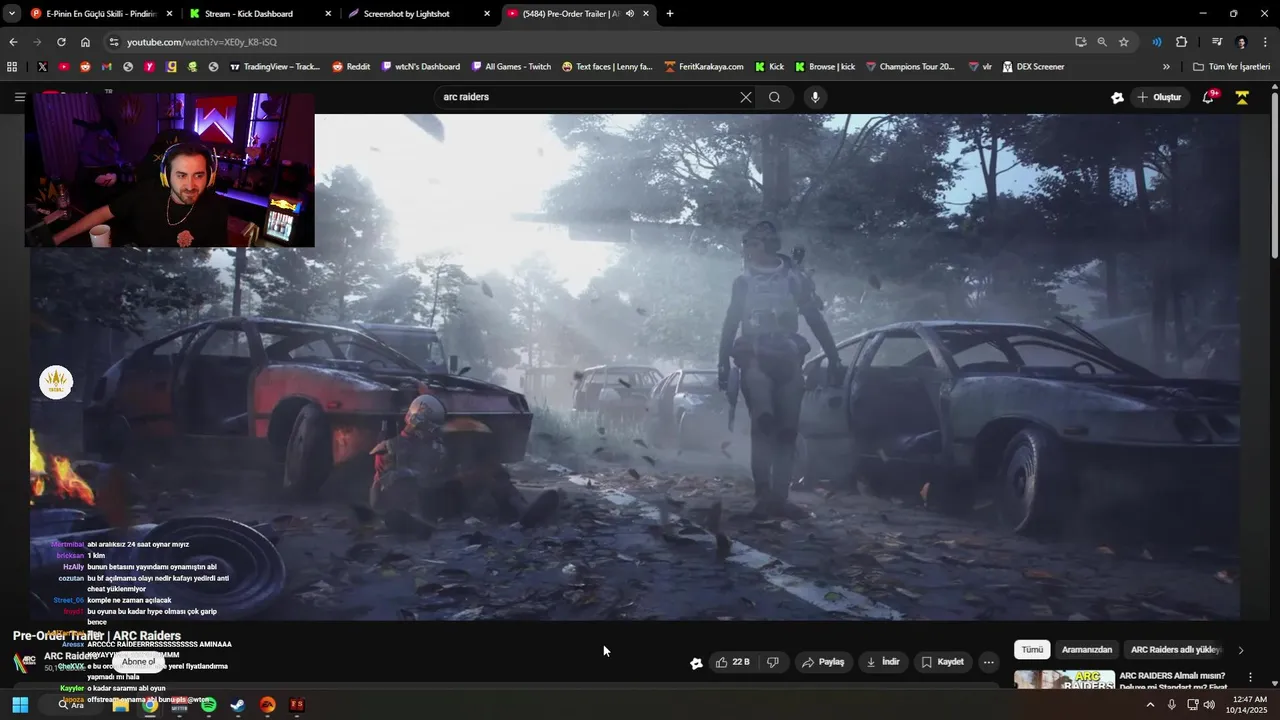
Task: Click the youtube.com URL in the address bar
Action: (x=201, y=42)
